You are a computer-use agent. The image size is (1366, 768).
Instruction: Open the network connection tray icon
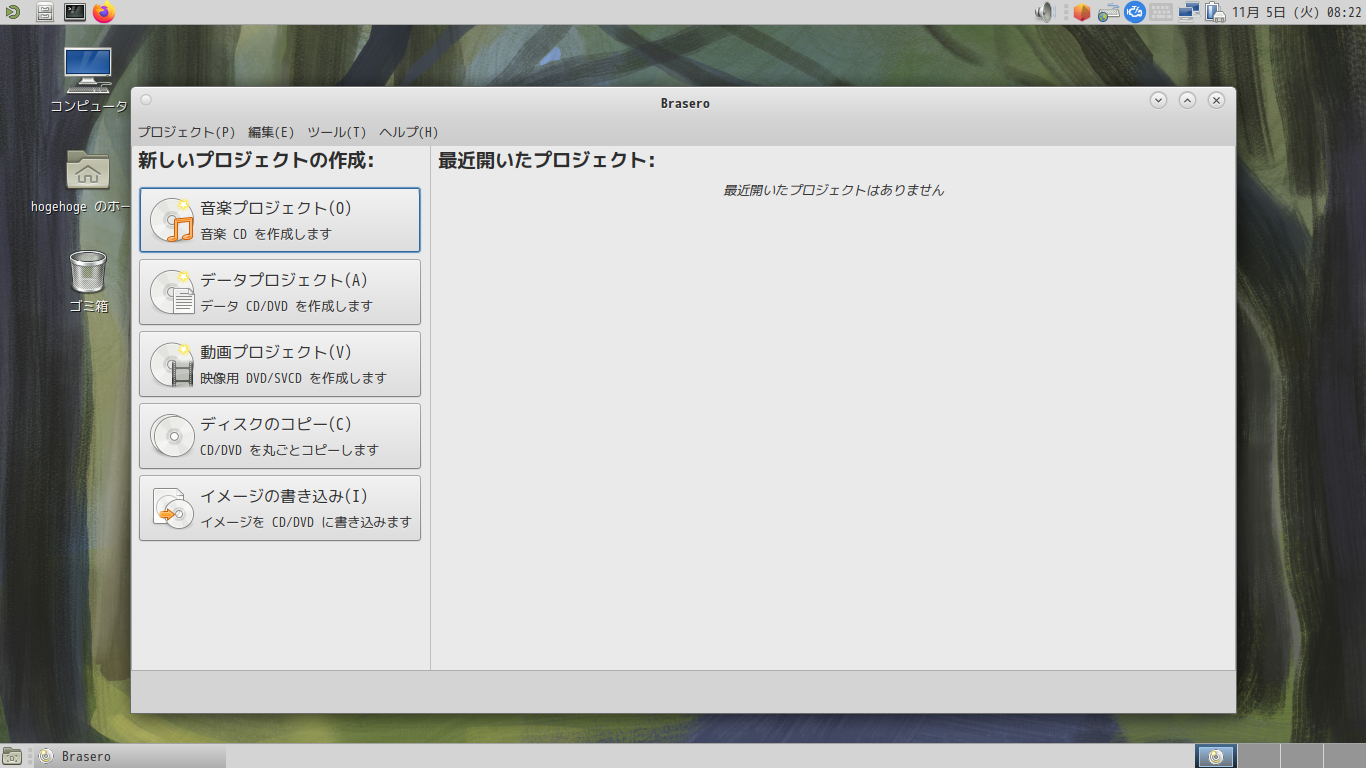click(x=1188, y=12)
